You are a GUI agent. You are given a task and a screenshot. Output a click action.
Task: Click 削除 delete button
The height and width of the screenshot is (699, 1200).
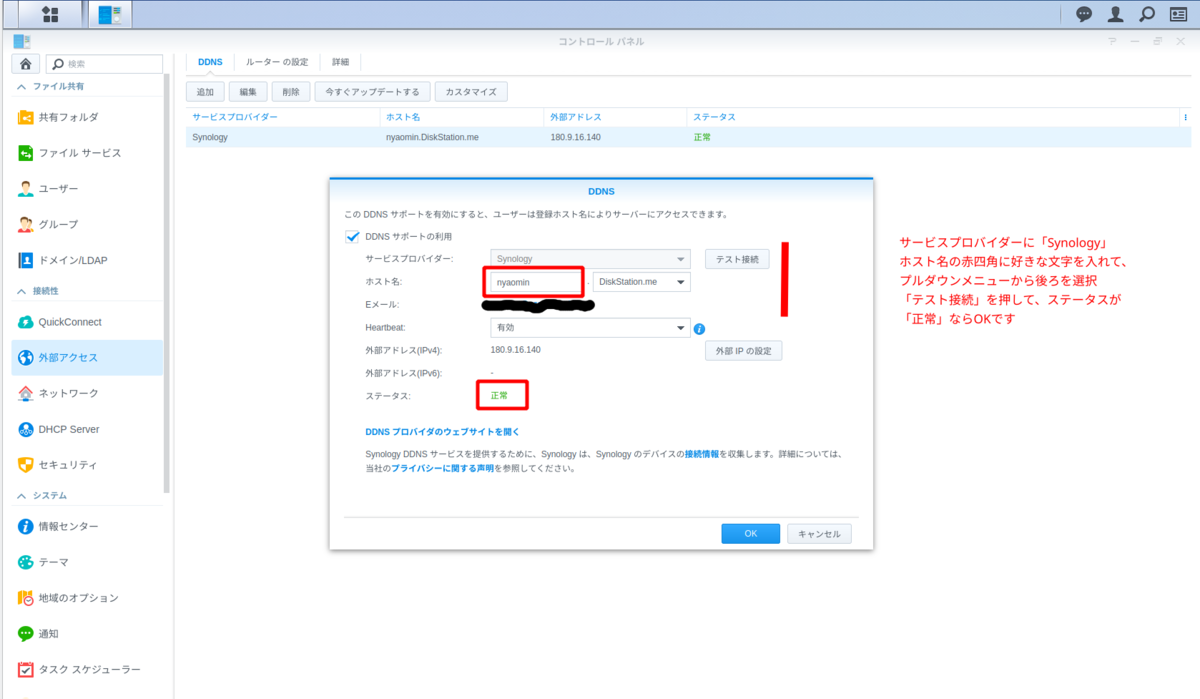[x=291, y=92]
